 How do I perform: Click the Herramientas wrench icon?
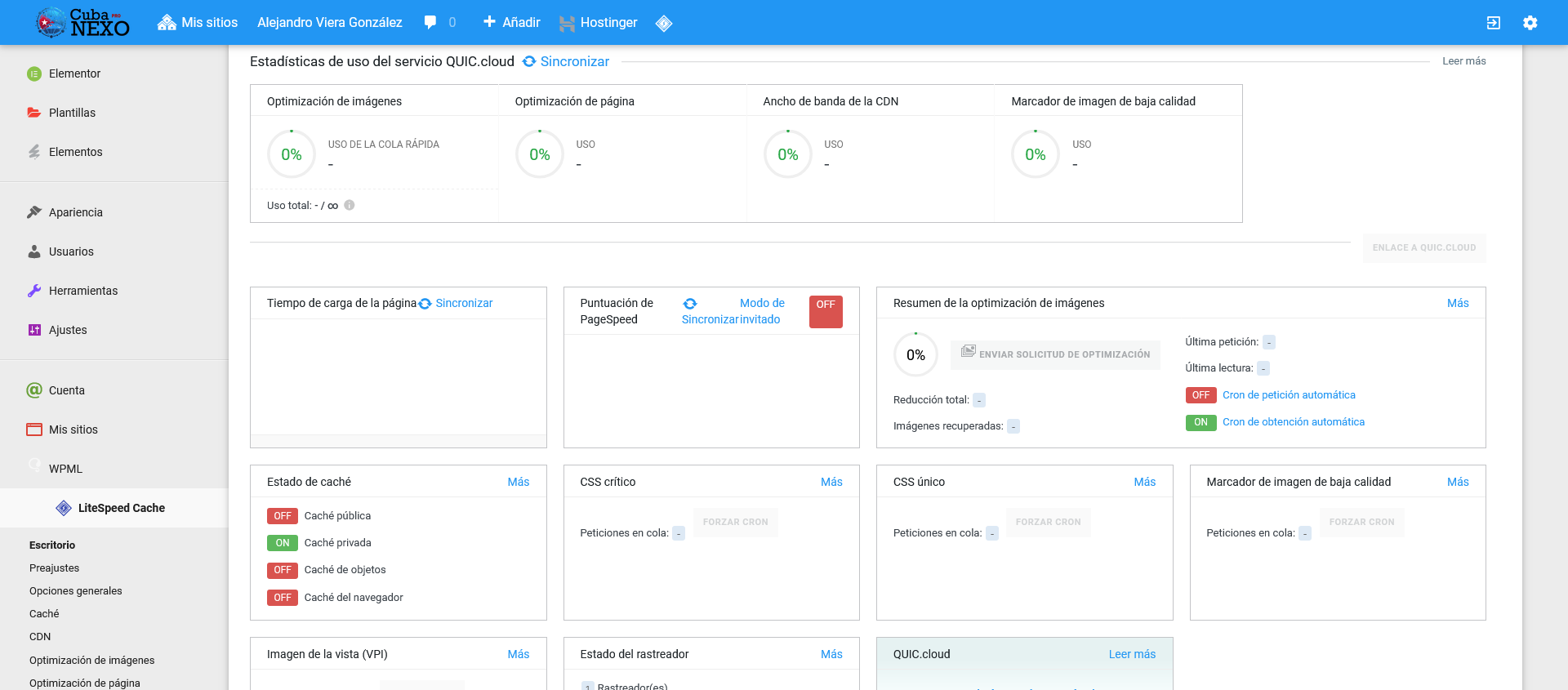point(34,291)
